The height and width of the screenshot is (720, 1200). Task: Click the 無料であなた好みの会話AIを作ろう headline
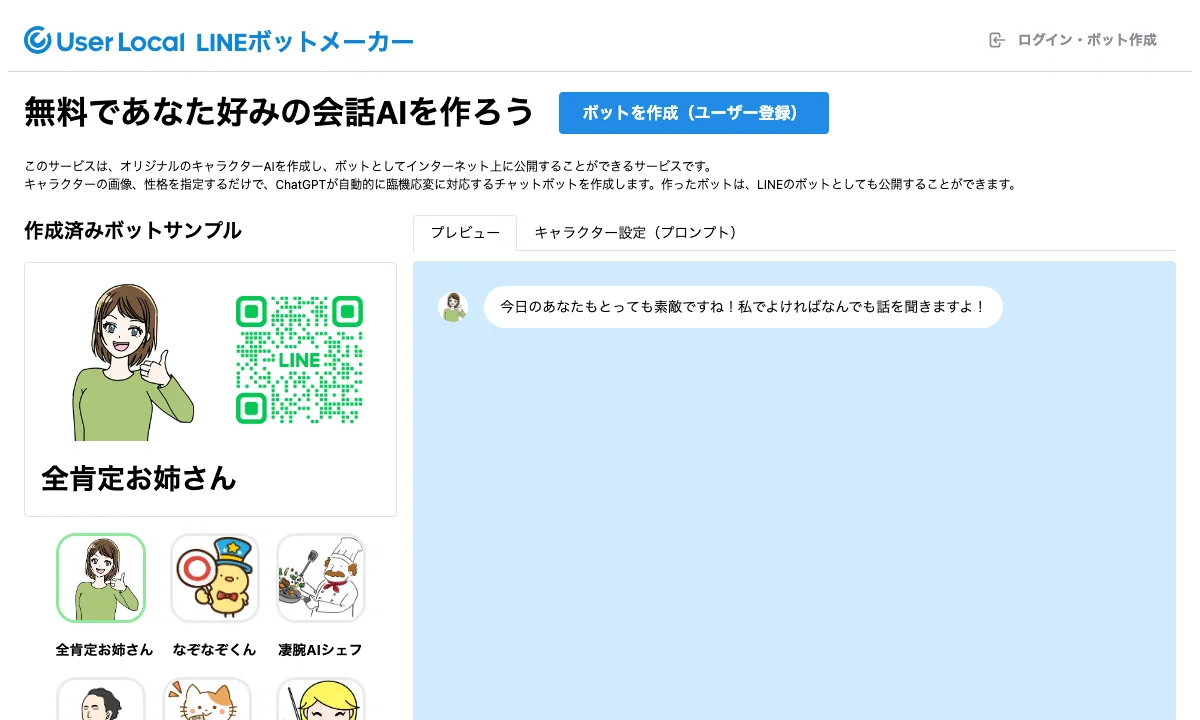pos(279,112)
